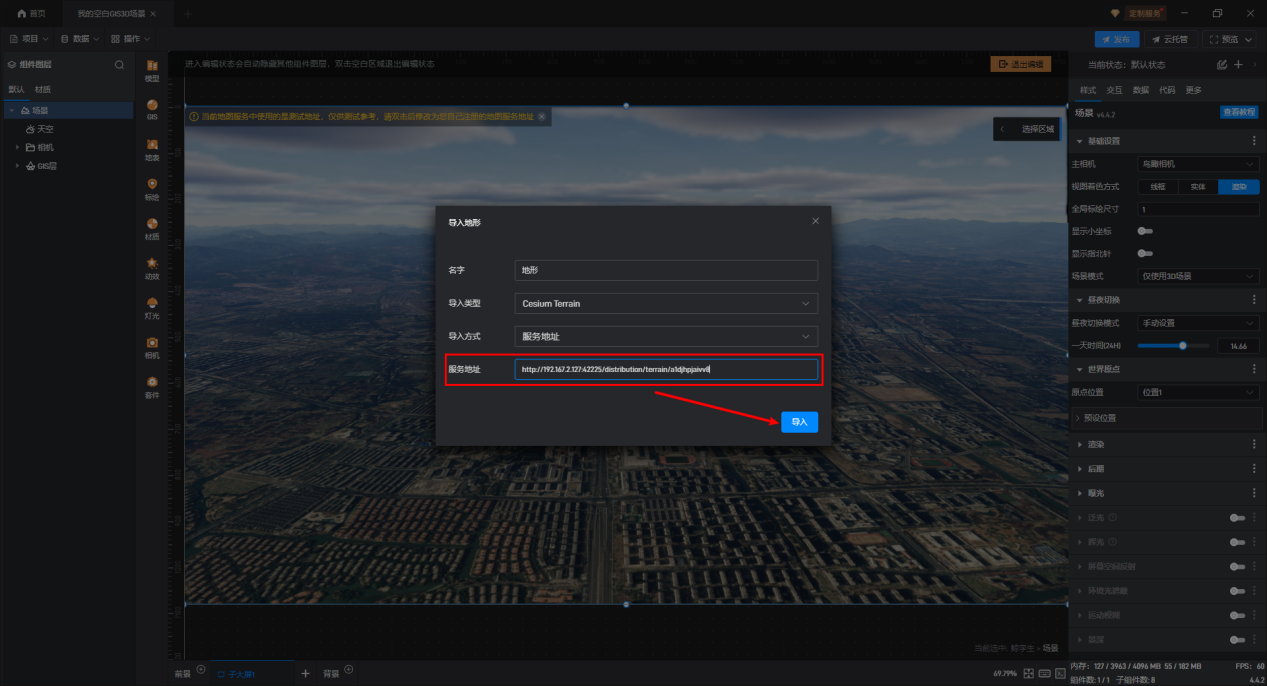Viewport: 1267px width, 686px height.
Task: Open the 导入方式 dropdown
Action: [666, 337]
